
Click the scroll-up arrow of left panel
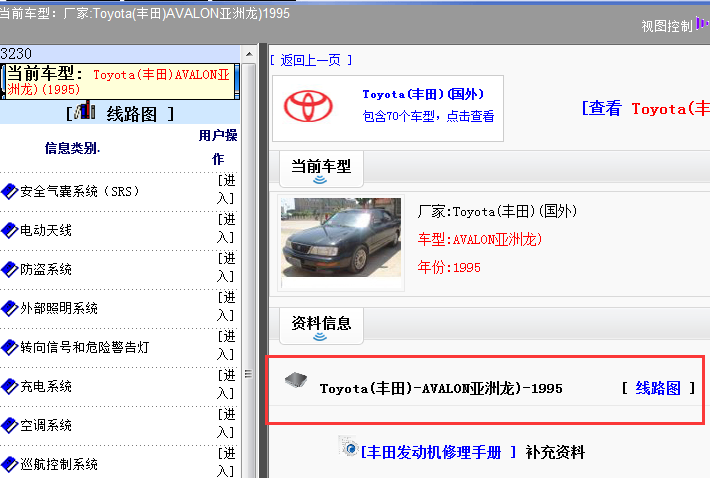(x=249, y=54)
